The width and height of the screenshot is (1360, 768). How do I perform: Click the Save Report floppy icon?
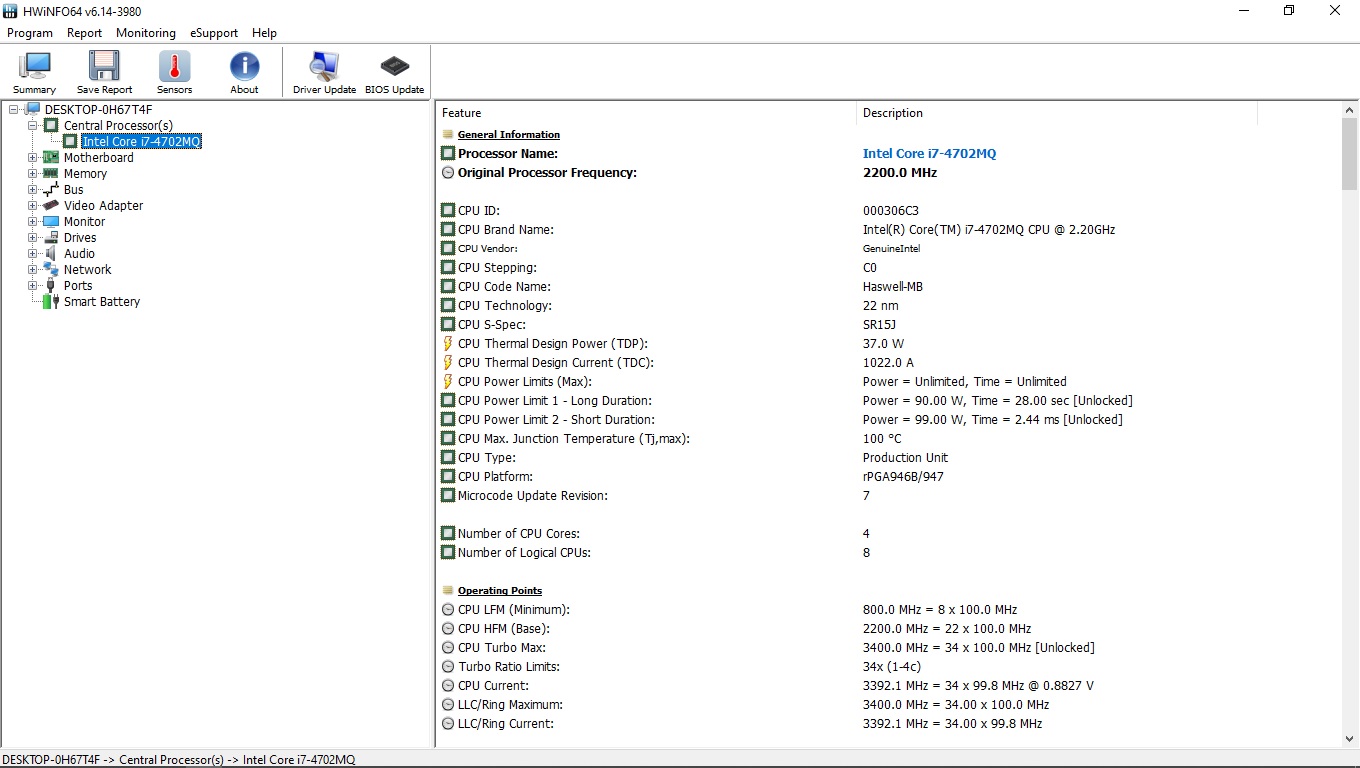click(x=104, y=73)
